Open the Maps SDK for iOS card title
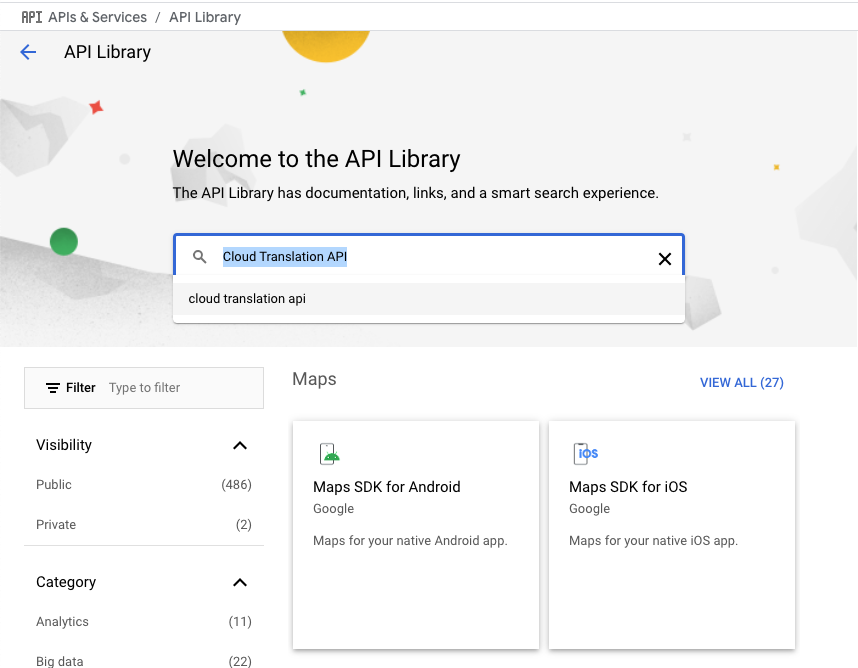858x668 pixels. 628,487
